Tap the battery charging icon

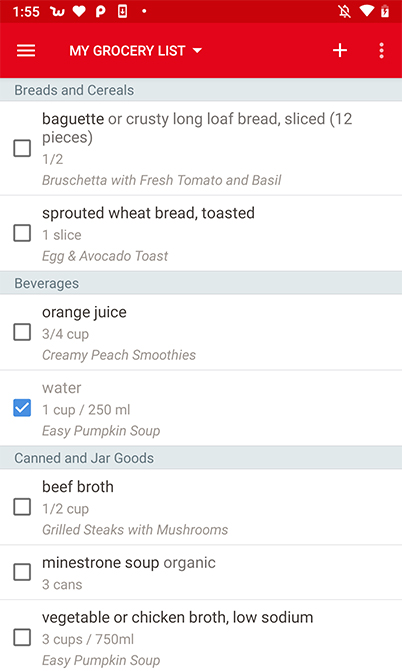click(x=385, y=11)
